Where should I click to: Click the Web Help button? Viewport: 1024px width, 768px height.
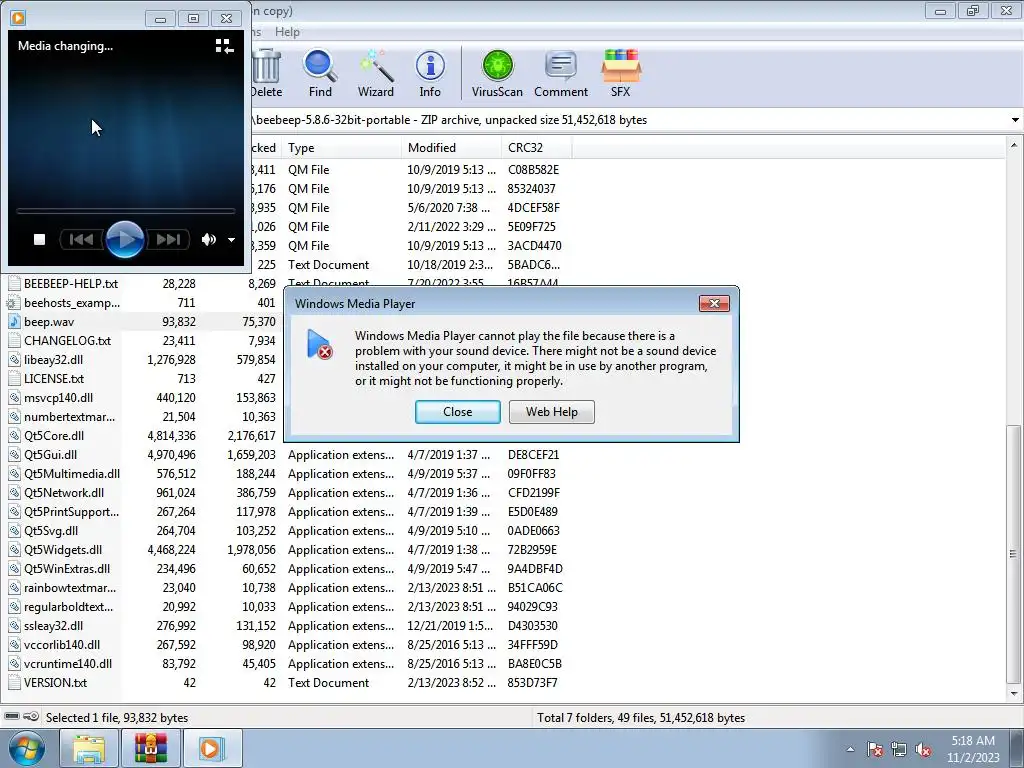[552, 412]
